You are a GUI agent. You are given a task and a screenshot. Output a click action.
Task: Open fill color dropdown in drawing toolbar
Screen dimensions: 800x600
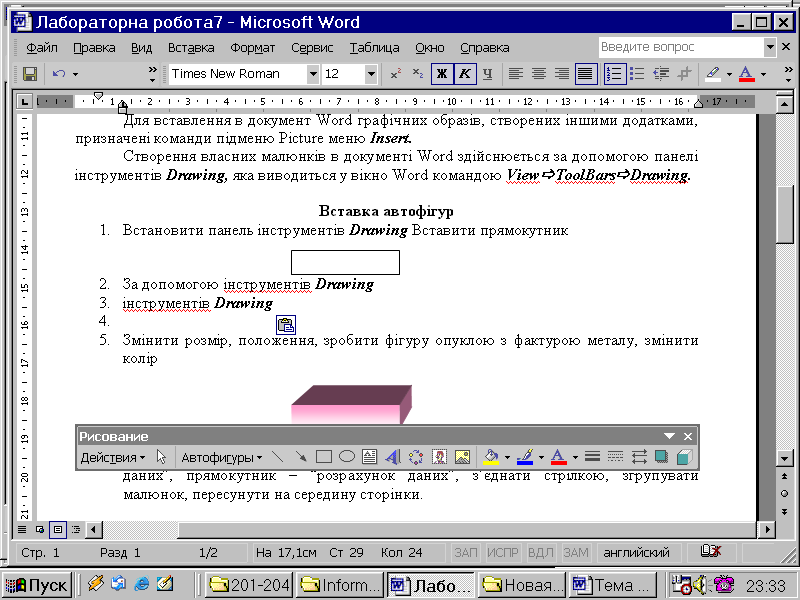(x=507, y=457)
